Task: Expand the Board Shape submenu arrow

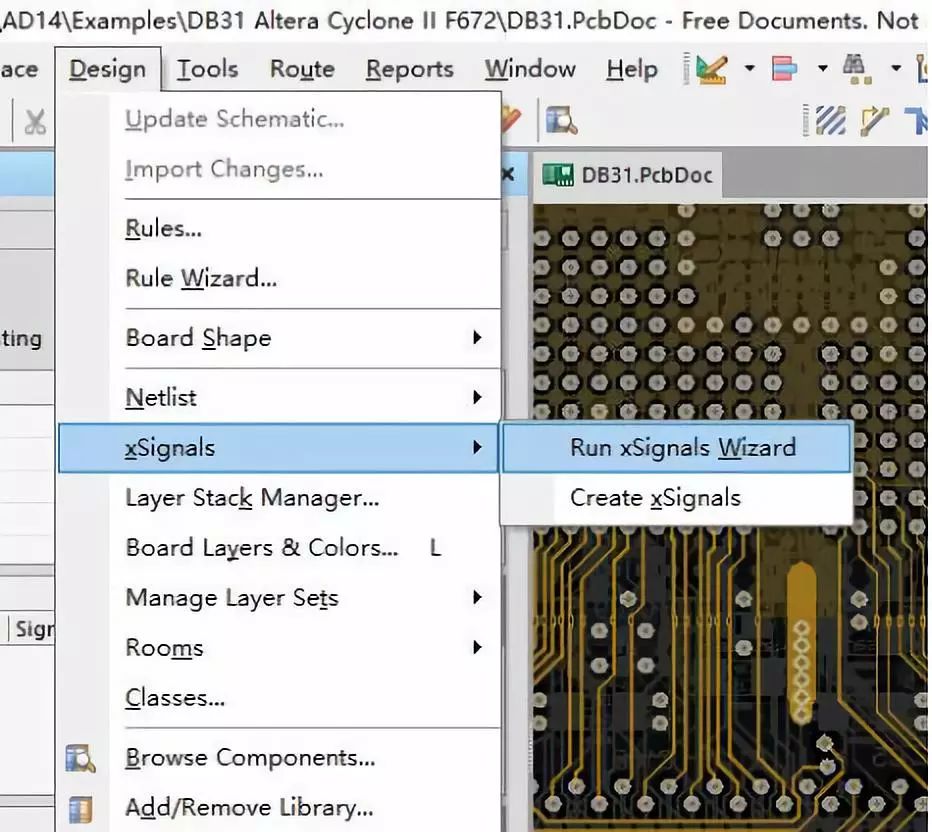Action: pyautogui.click(x=477, y=338)
